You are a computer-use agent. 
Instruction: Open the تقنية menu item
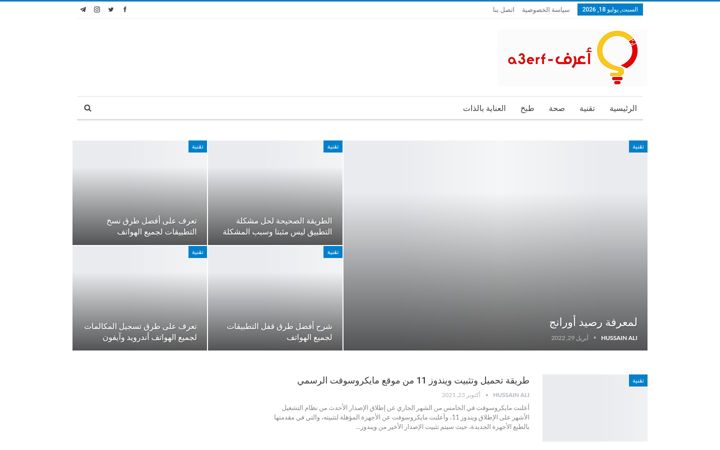[x=587, y=108]
